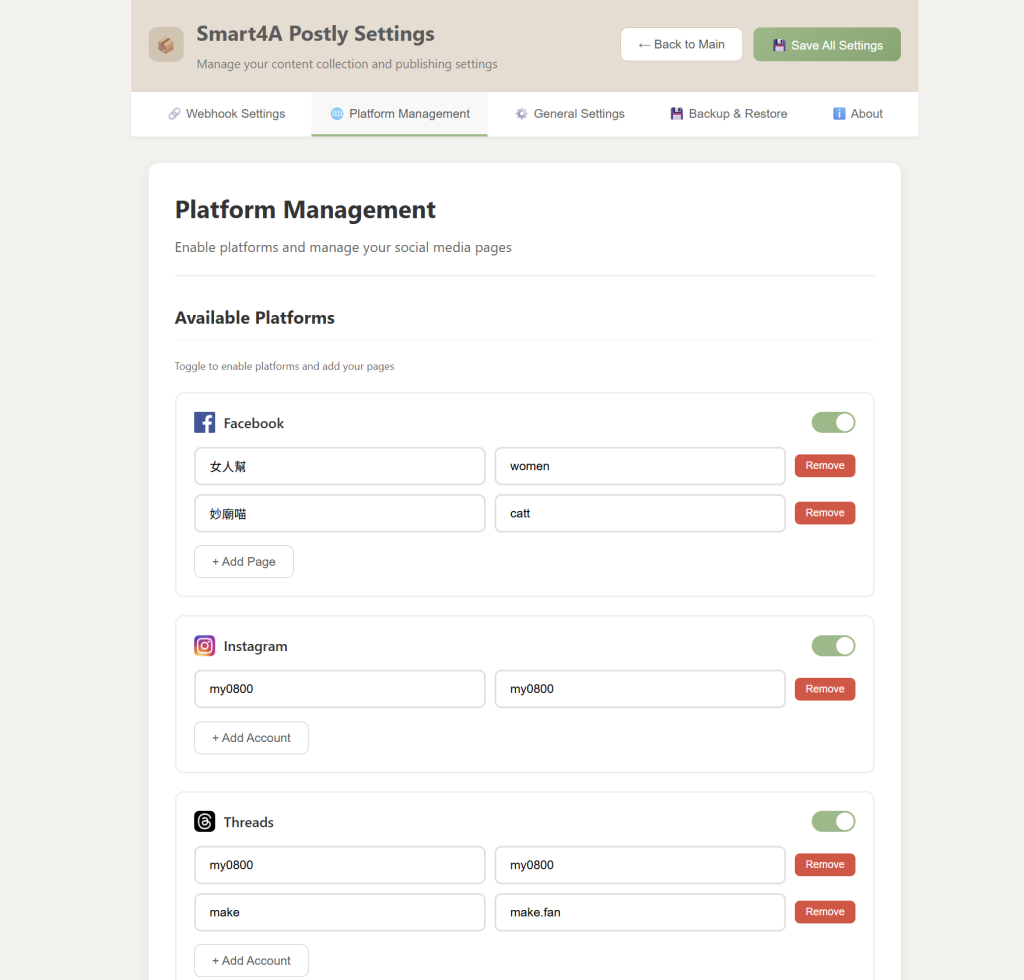Click the info icon on About tab
Image resolution: width=1024 pixels, height=980 pixels.
[839, 114]
